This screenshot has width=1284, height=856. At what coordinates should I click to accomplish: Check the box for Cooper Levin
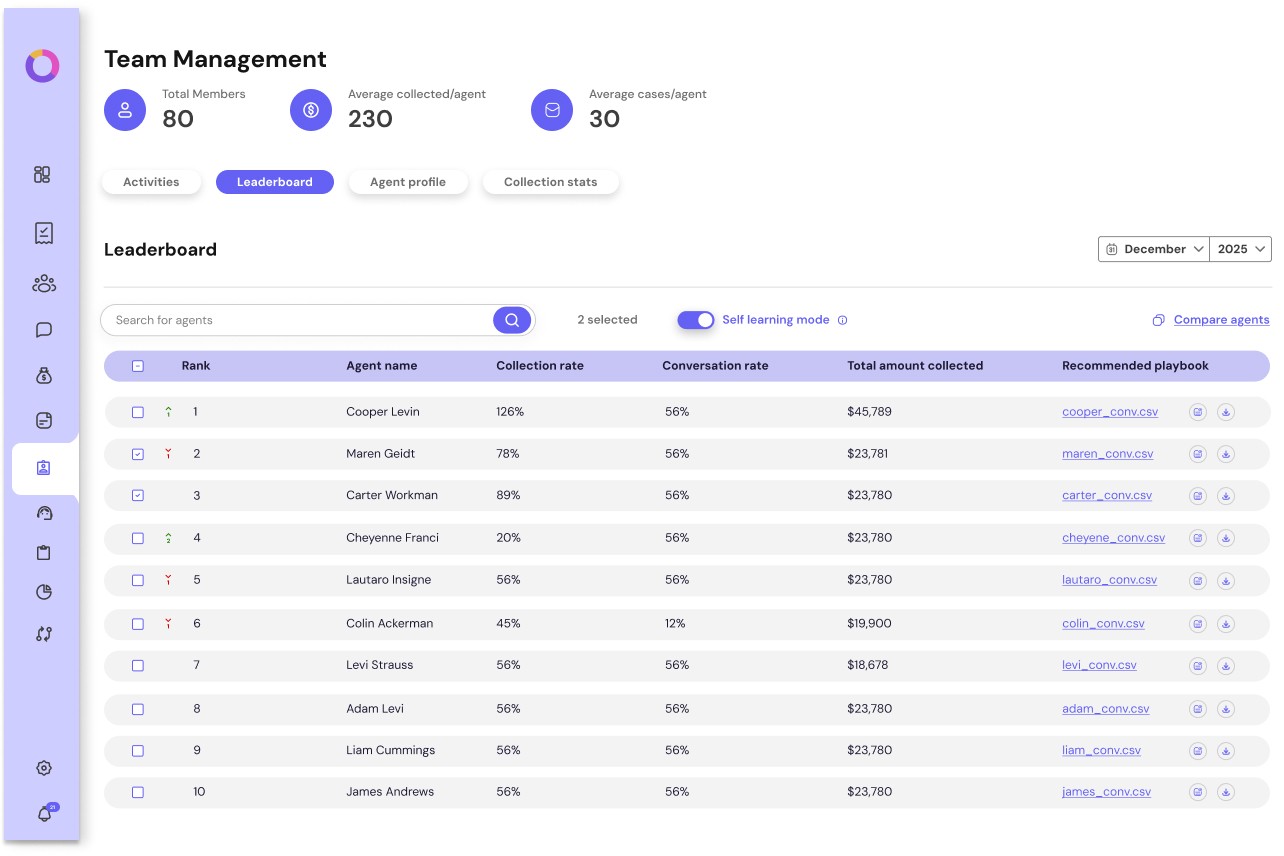click(138, 412)
